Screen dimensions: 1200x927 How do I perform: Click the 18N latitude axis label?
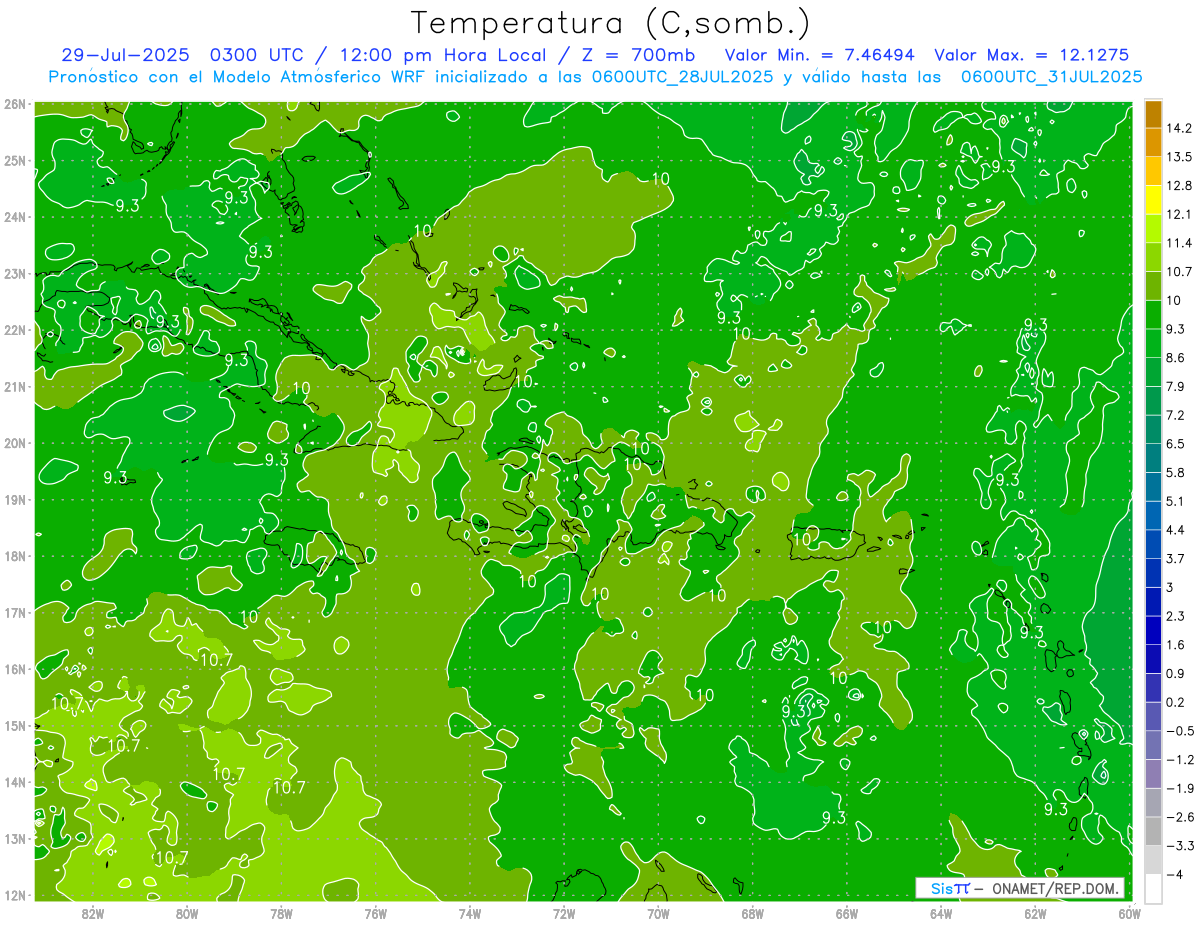[x=14, y=556]
